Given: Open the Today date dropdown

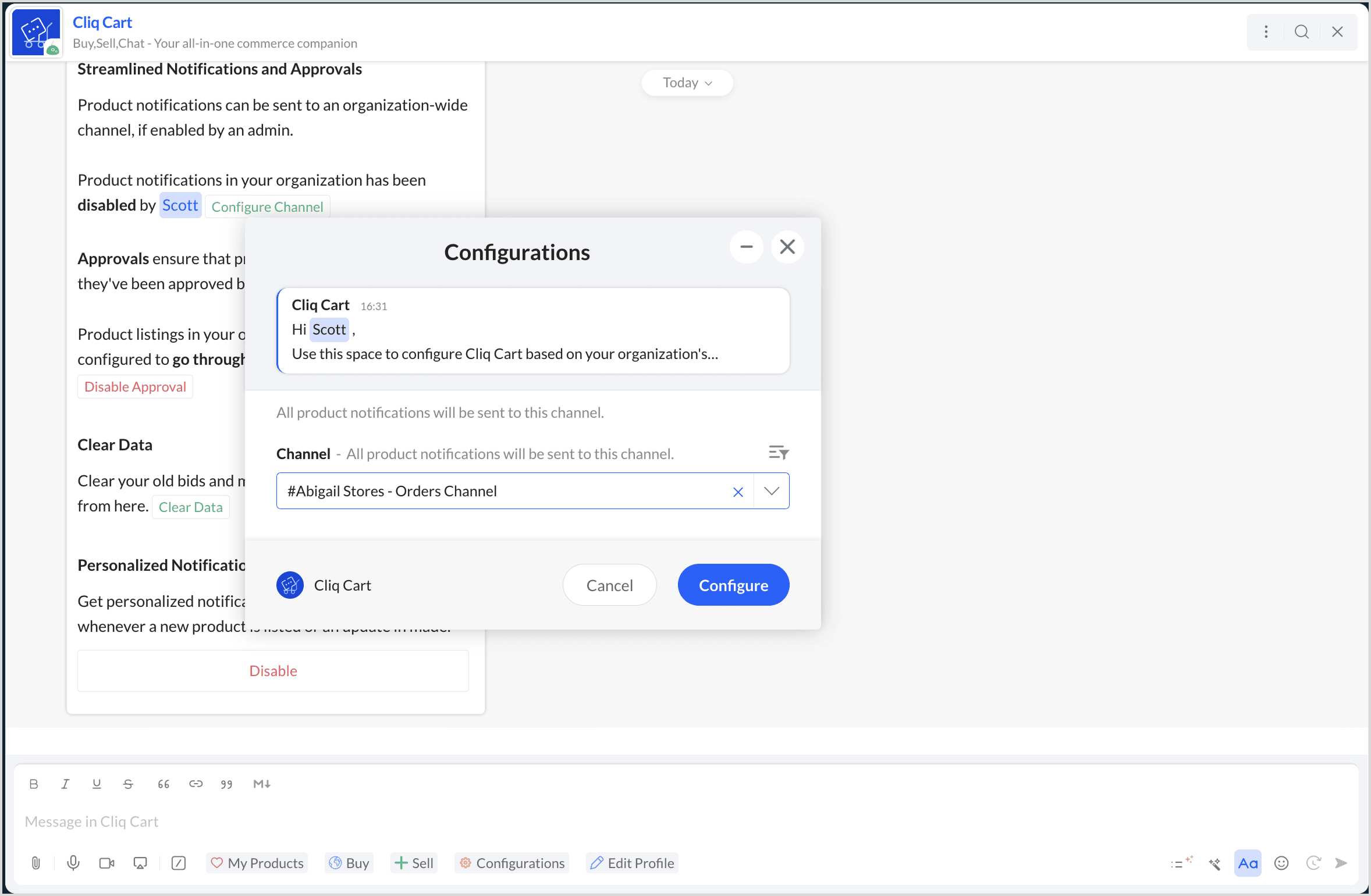Looking at the screenshot, I should coord(687,83).
